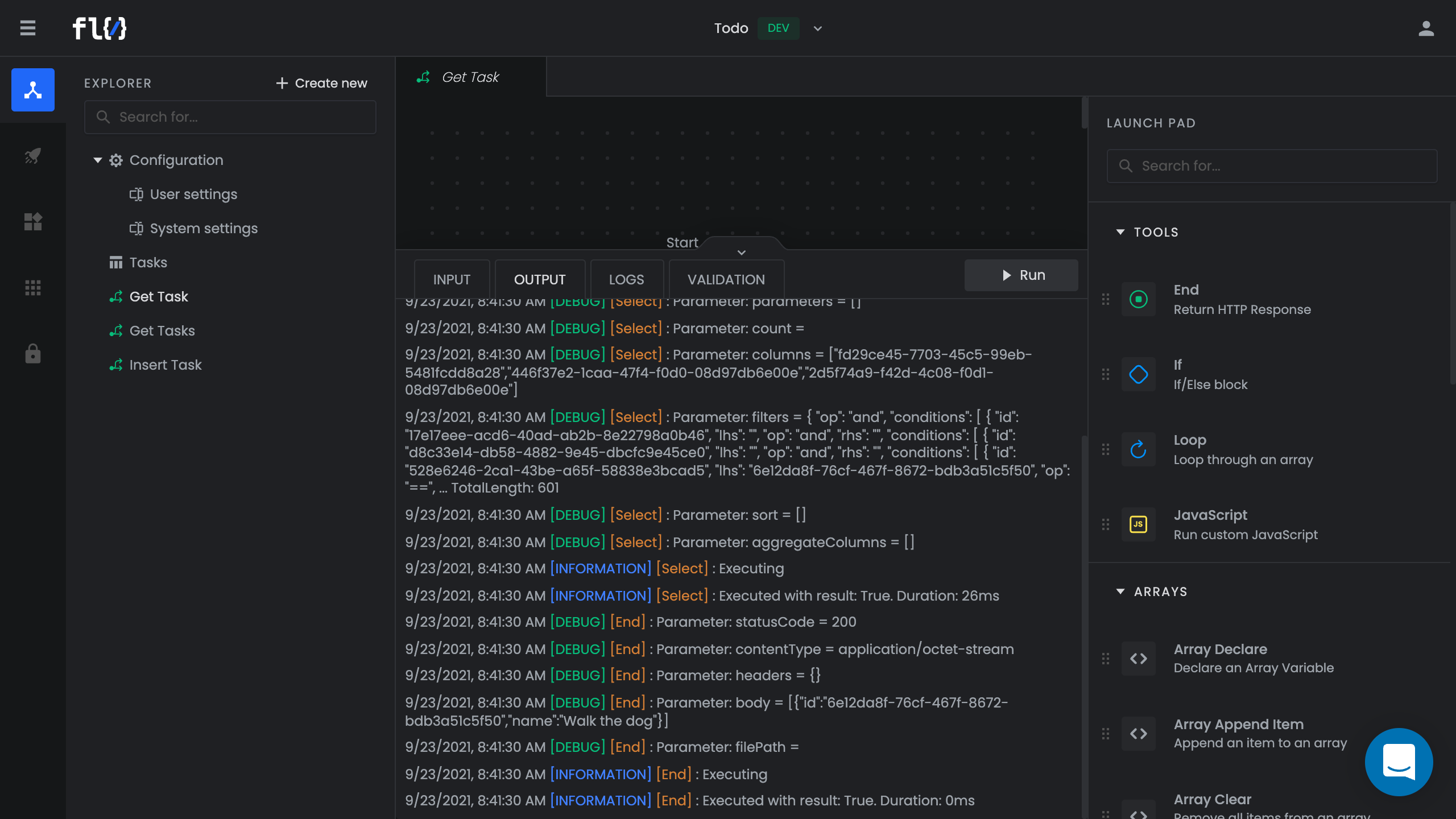
Task: Click the table icon beside Tasks
Action: (x=116, y=263)
